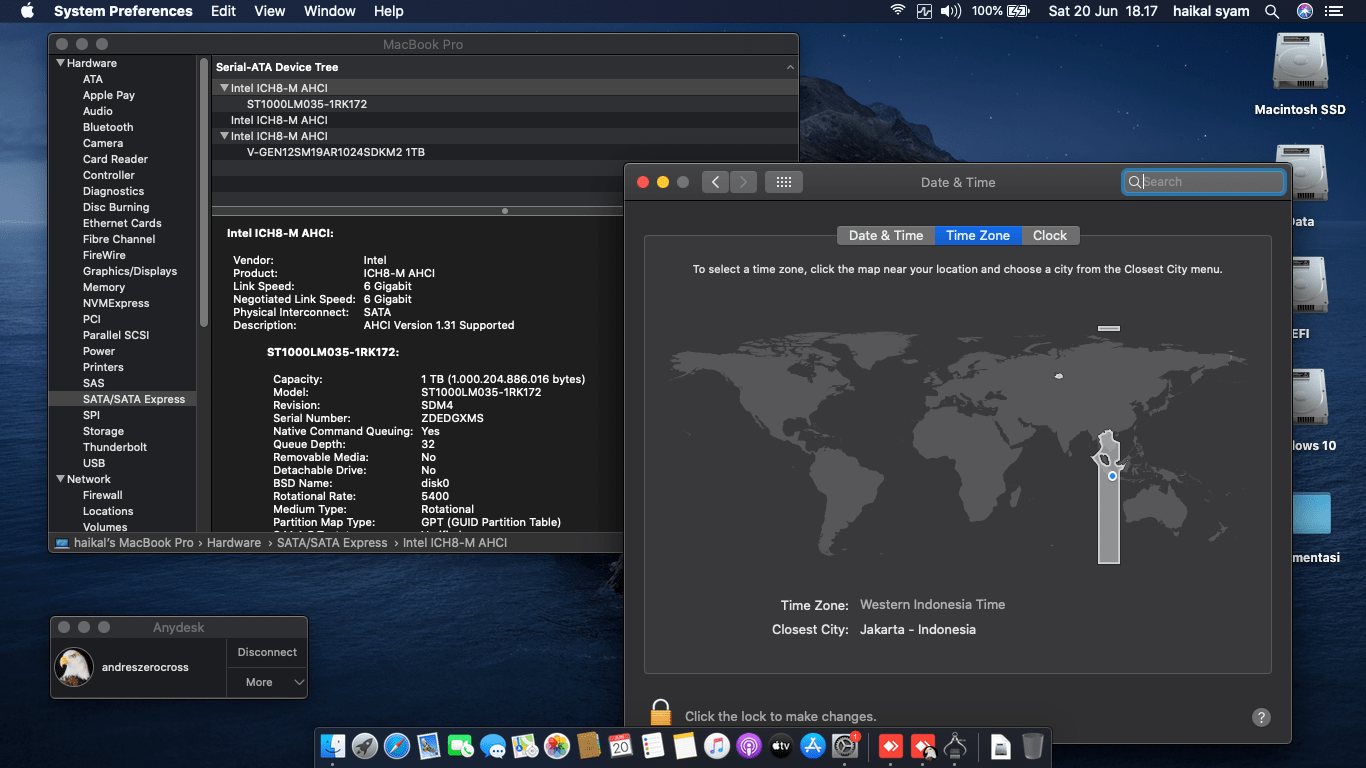Select Thunderbolt in the sidebar
Viewport: 1366px width, 768px height.
click(115, 447)
